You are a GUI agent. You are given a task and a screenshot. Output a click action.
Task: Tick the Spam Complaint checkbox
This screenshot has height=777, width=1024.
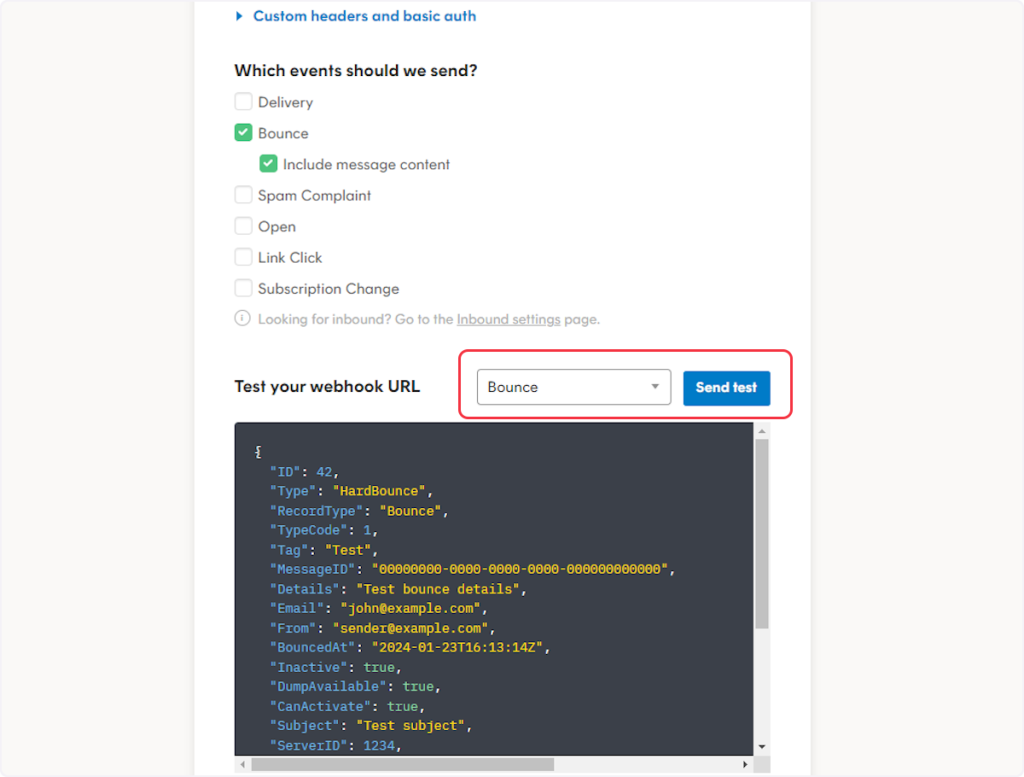click(x=243, y=195)
